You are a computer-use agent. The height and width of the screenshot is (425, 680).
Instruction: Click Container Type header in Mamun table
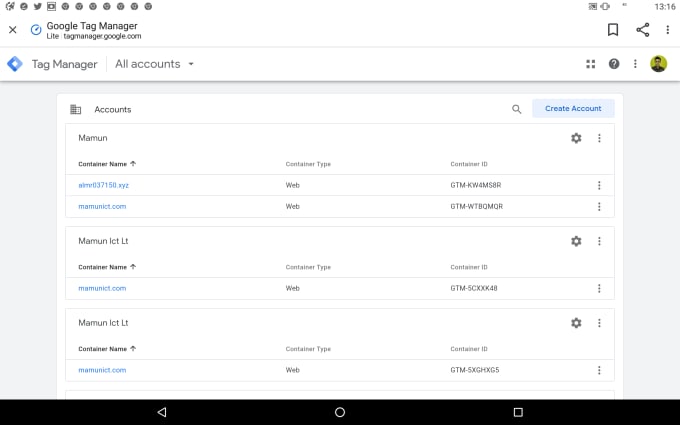(308, 164)
